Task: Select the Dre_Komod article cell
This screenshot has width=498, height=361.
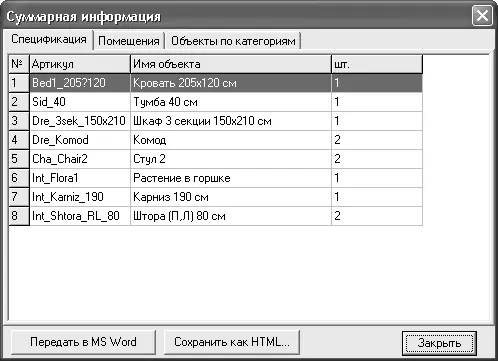Action: [x=80, y=140]
